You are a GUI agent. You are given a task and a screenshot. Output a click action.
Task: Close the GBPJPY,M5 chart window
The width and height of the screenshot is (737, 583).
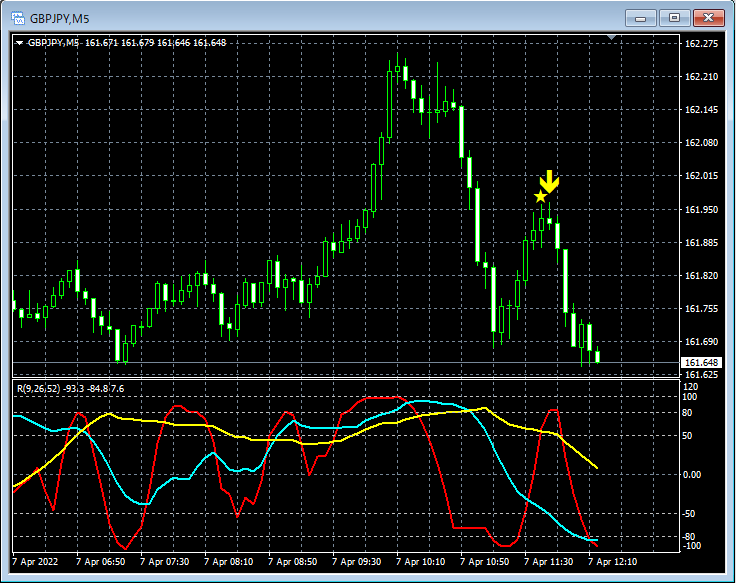pos(709,18)
